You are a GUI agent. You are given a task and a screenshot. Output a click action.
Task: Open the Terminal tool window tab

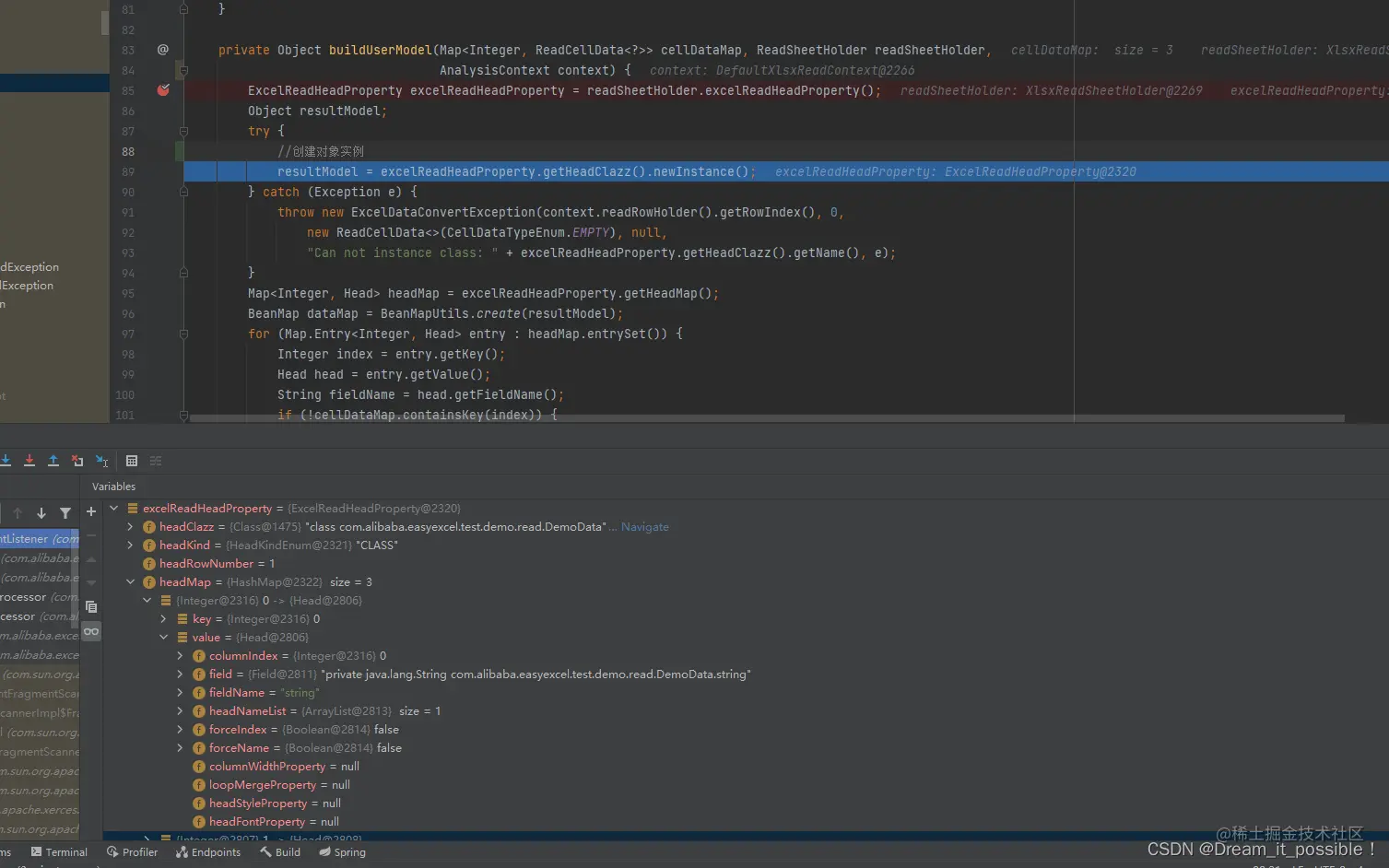pos(59,852)
